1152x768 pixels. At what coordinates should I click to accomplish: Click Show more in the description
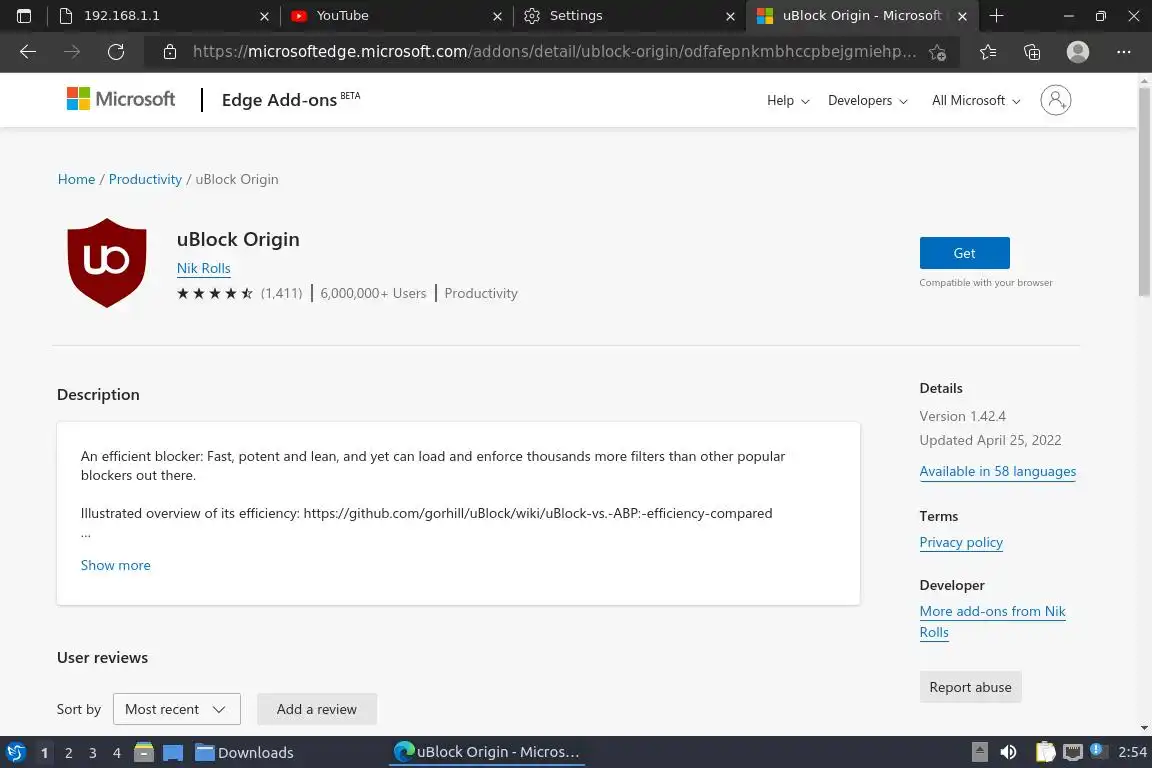[115, 565]
